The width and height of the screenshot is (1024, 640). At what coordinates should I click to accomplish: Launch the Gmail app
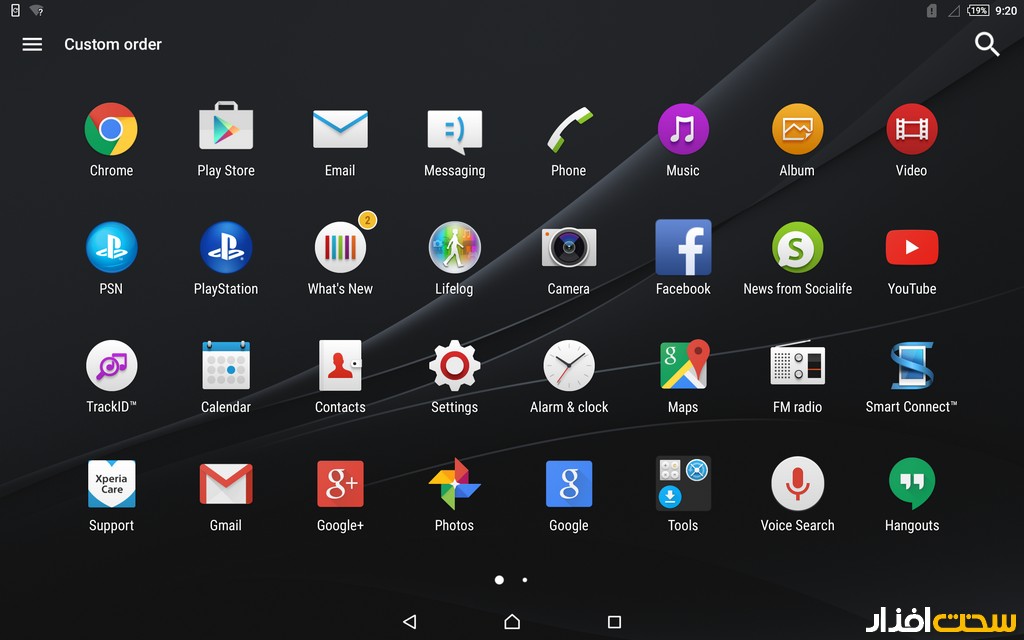(226, 484)
